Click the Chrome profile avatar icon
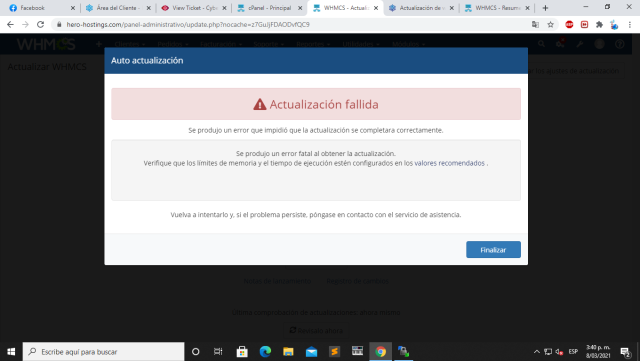Screen dimensions: 640x361 pos(614,25)
